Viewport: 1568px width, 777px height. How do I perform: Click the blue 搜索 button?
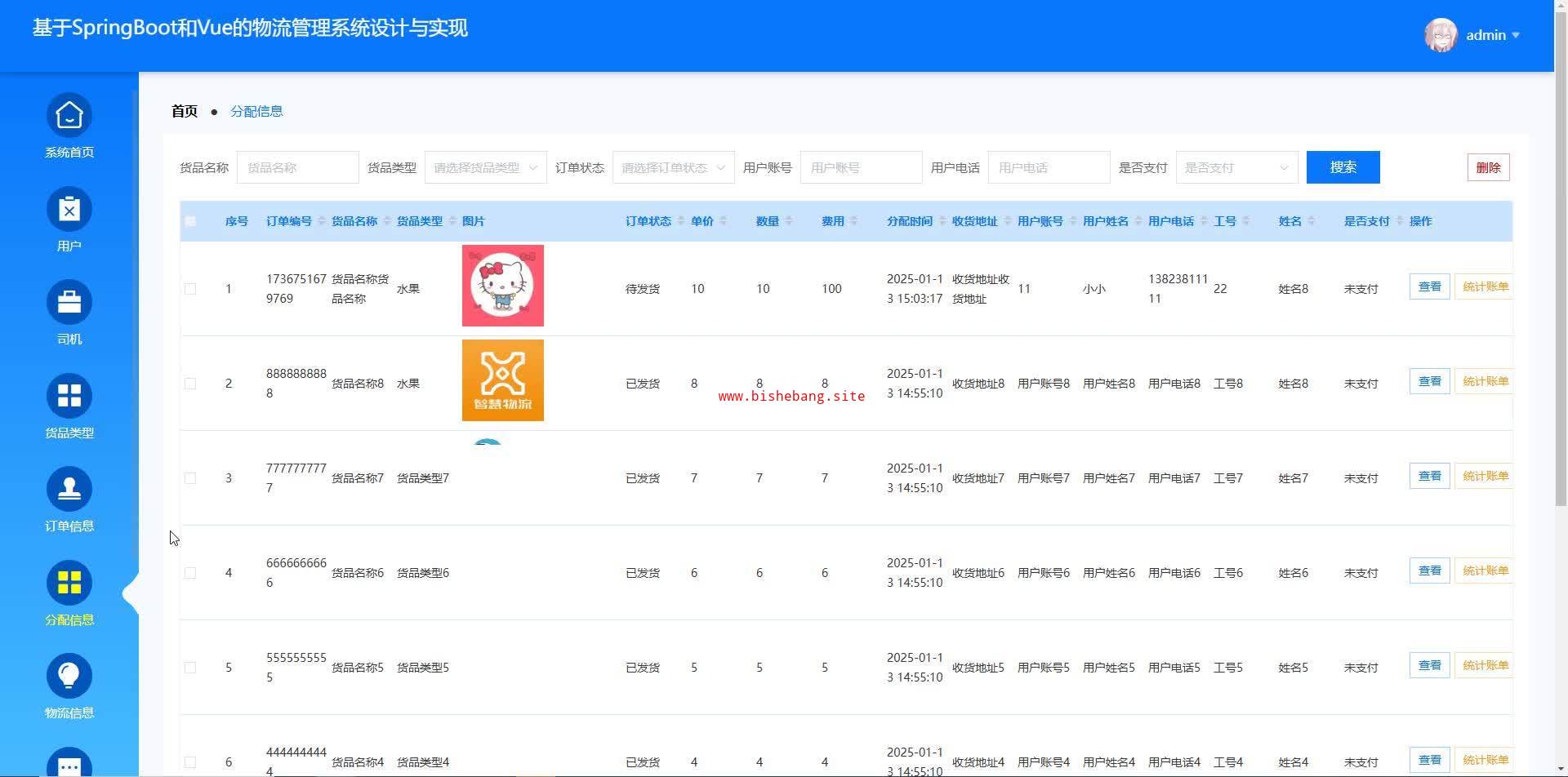[x=1343, y=167]
